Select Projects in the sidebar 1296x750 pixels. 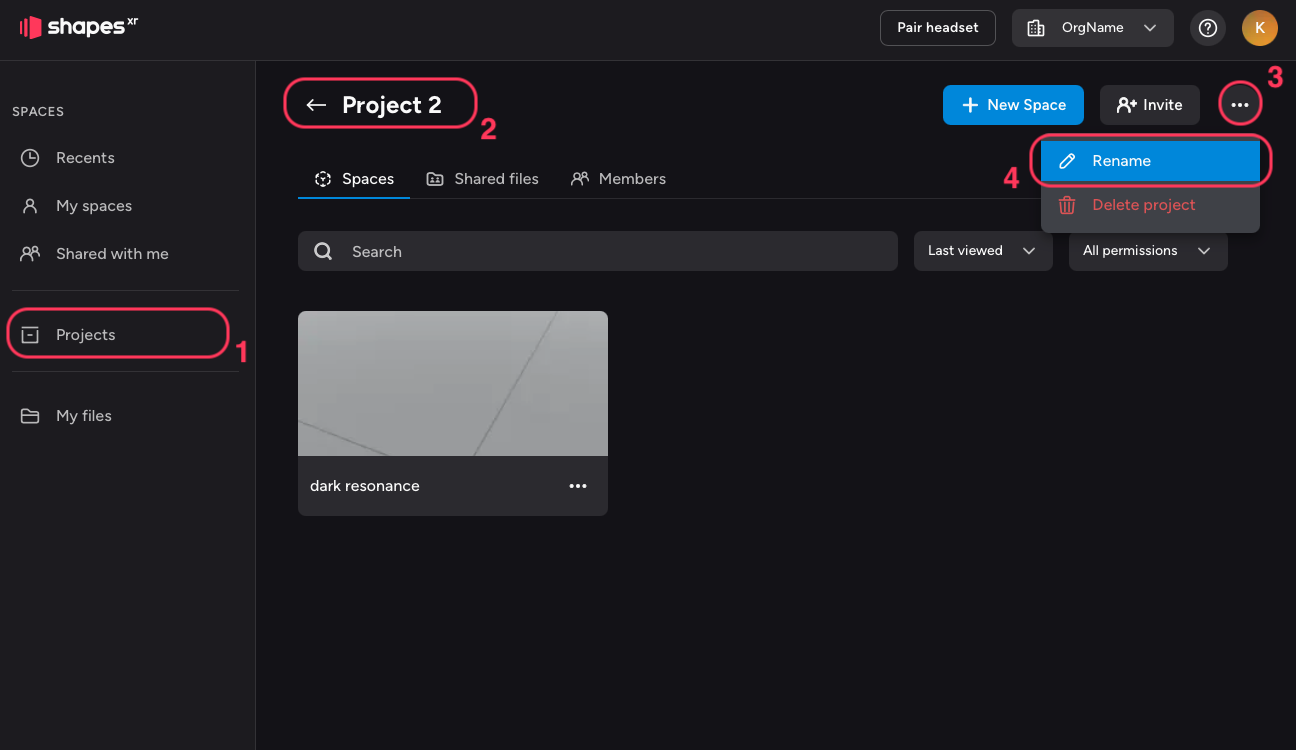click(x=85, y=335)
